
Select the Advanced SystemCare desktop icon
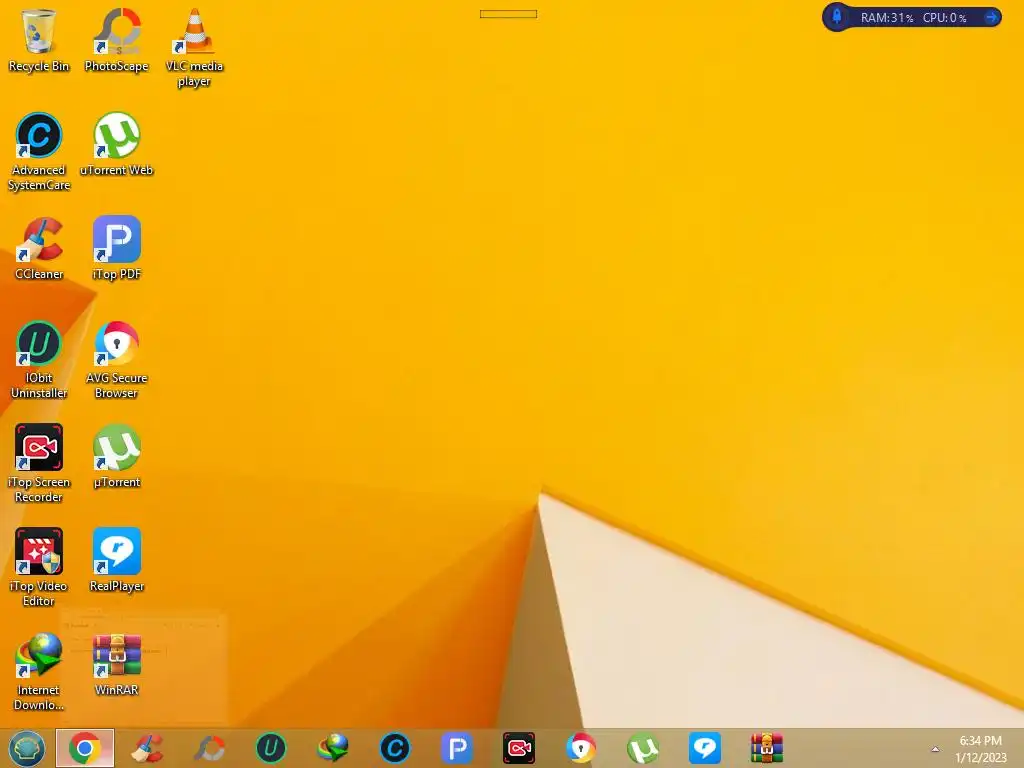click(39, 152)
